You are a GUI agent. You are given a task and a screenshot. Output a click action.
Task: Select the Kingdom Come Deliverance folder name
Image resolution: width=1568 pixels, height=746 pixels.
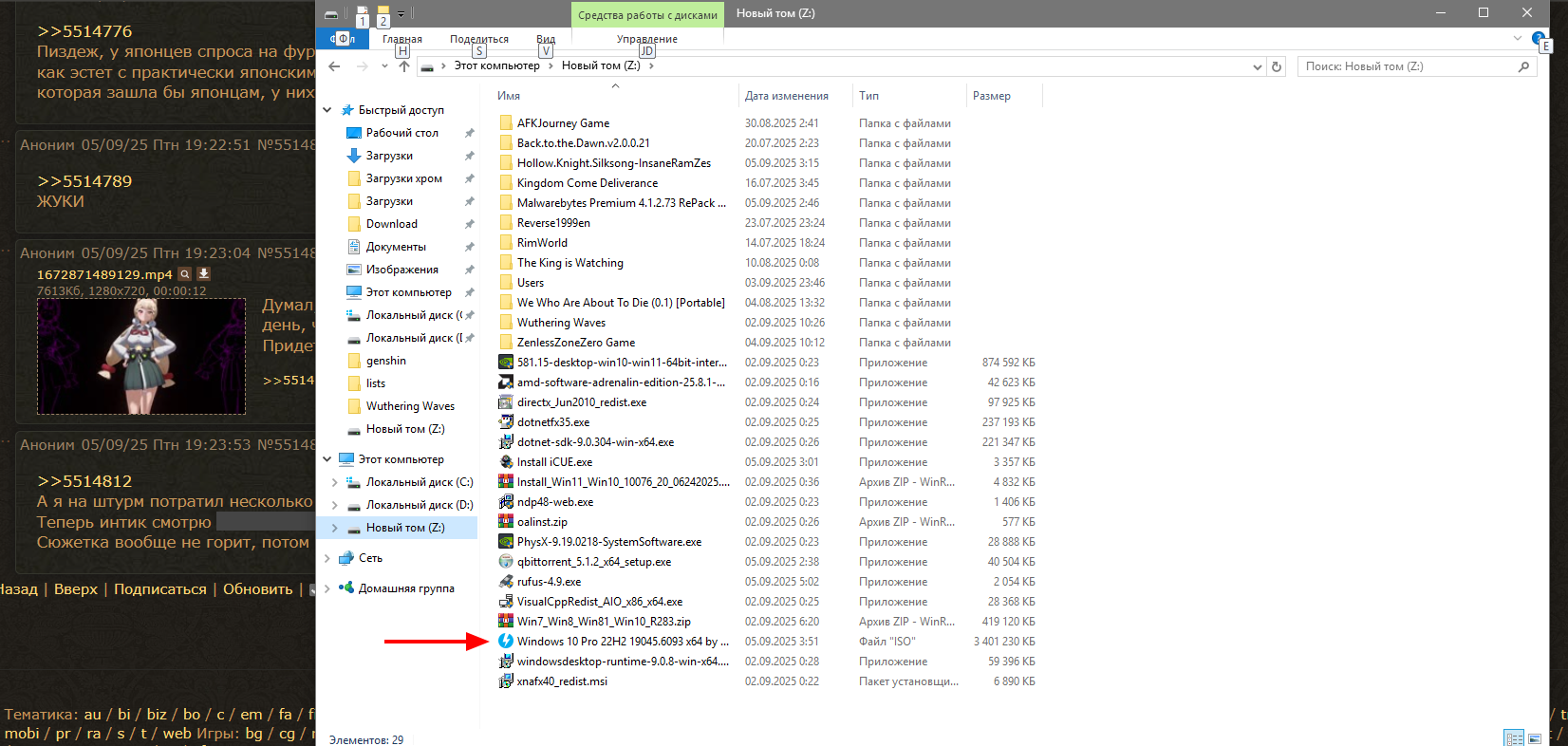588,183
